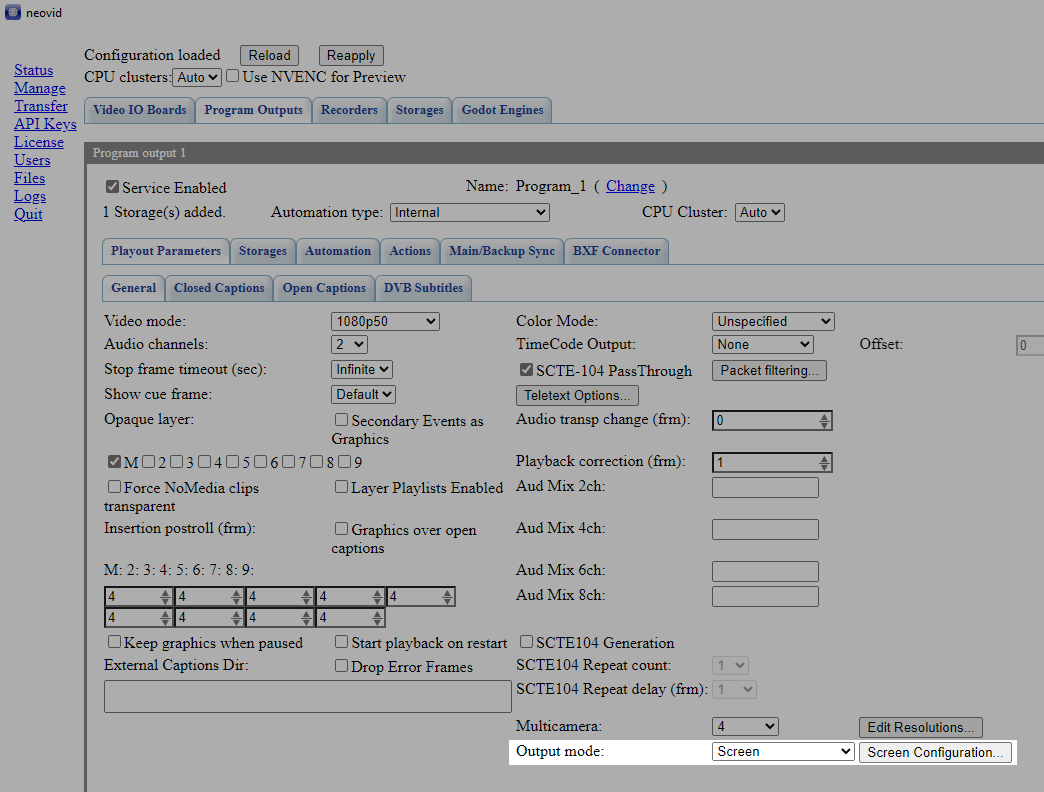
Task: Open the Video mode dropdown
Action: pos(385,321)
